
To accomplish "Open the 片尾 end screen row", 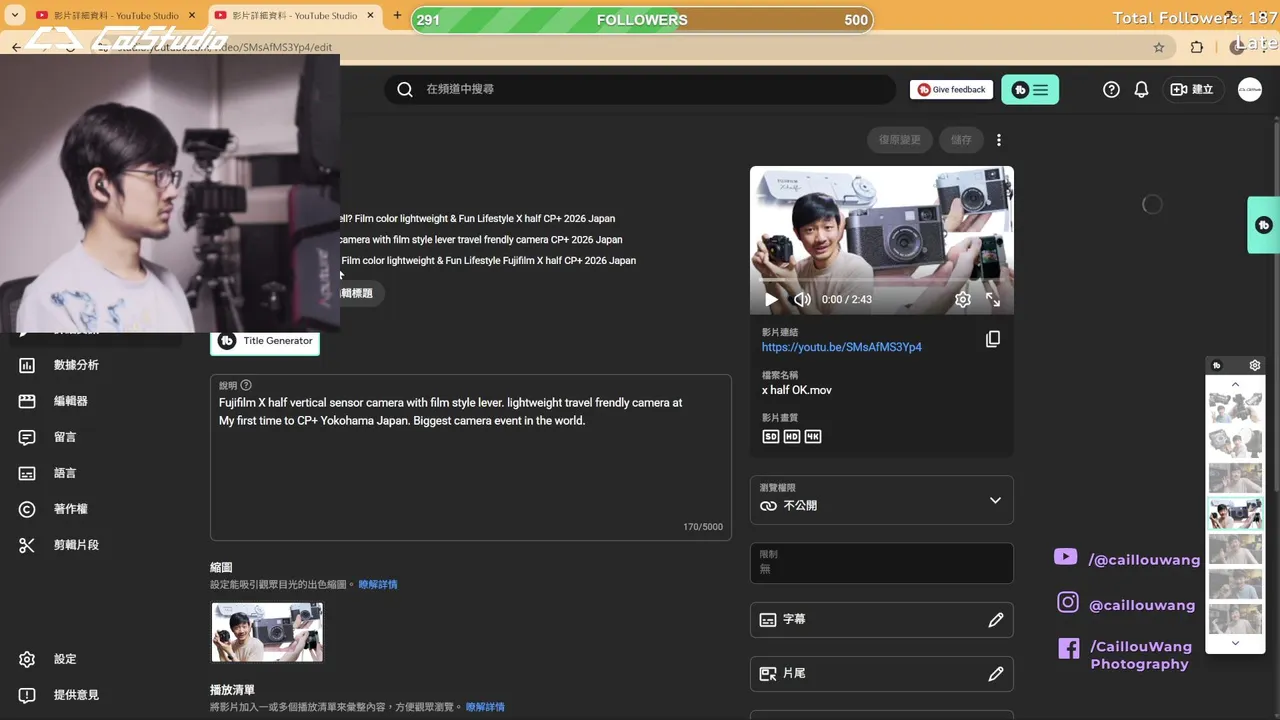I will click(882, 674).
